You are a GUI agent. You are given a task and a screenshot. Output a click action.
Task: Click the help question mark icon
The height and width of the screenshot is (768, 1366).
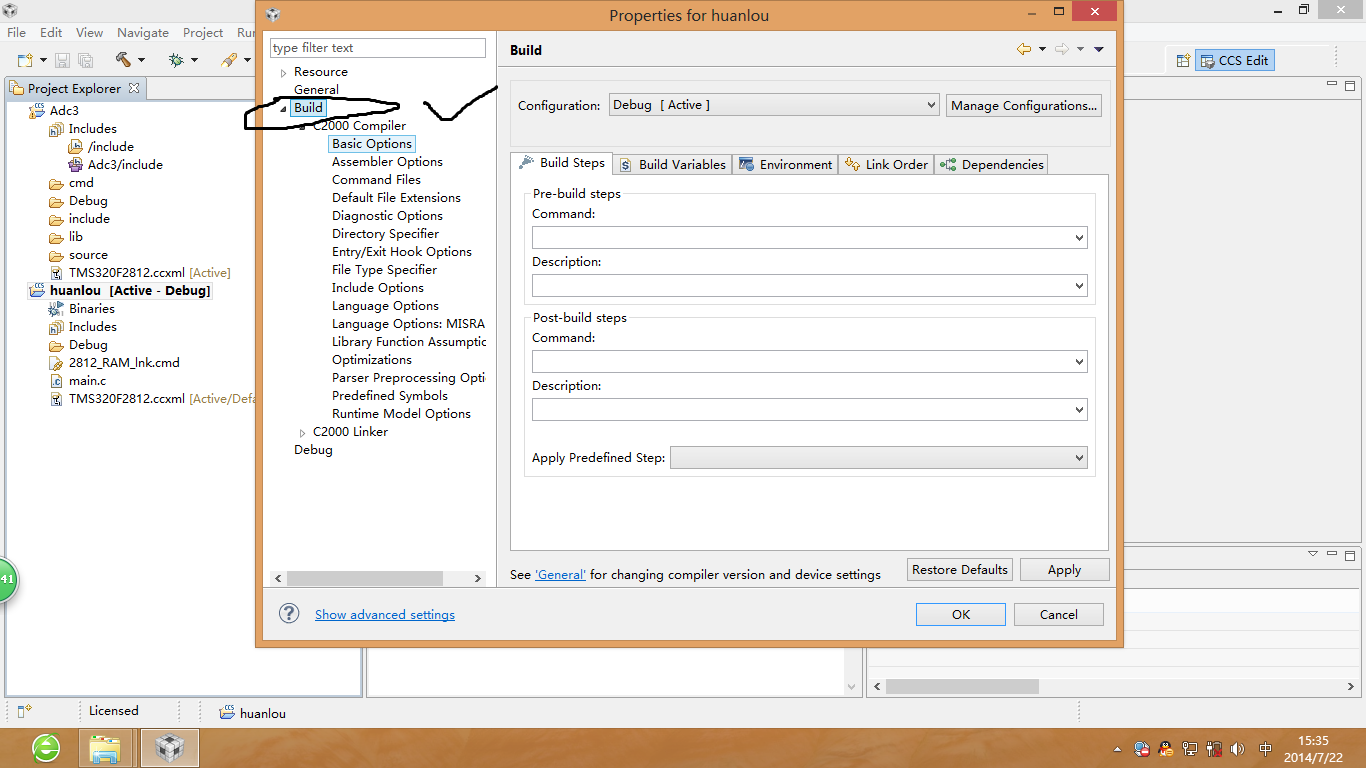(289, 613)
